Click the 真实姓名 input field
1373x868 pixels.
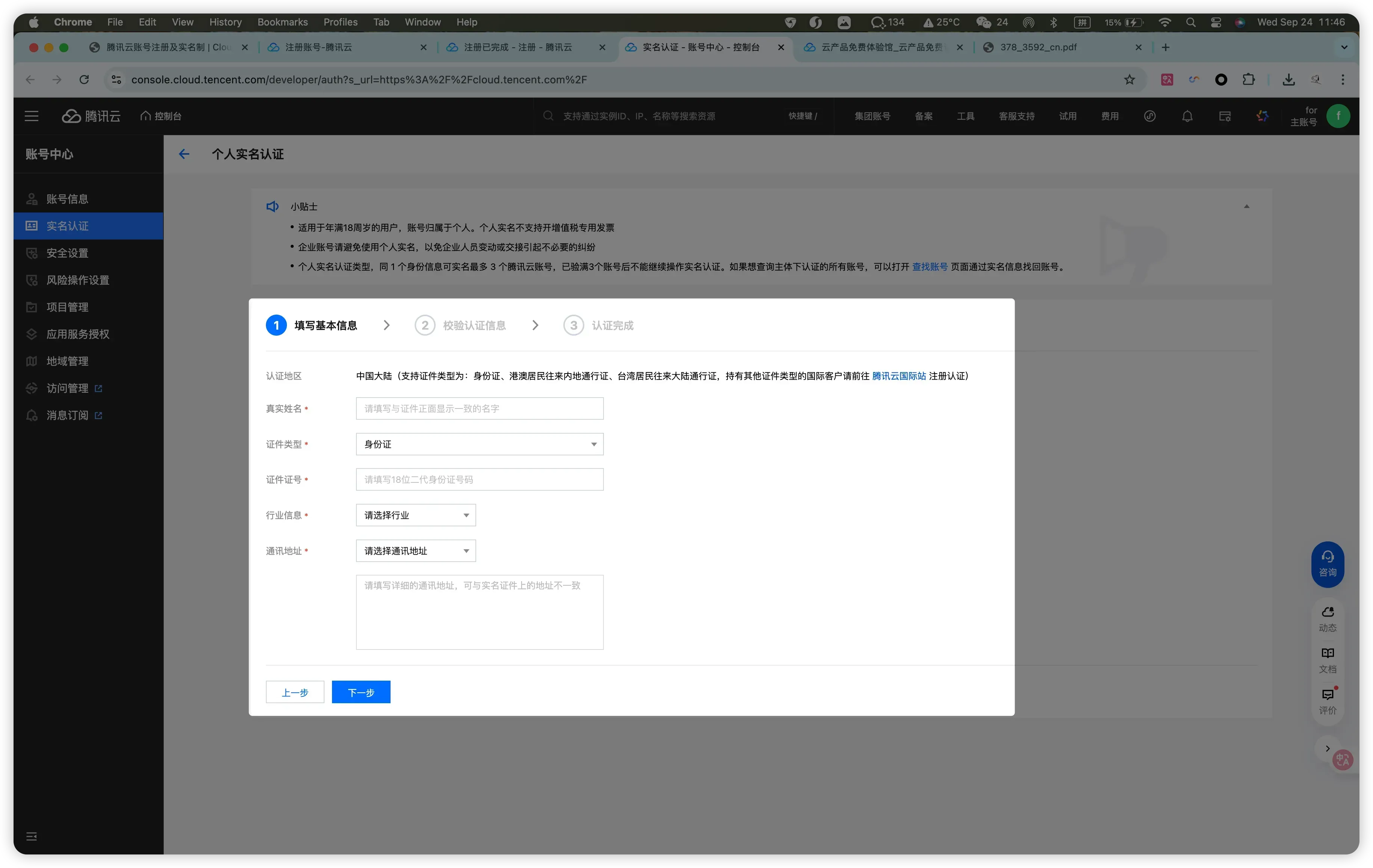click(x=479, y=408)
